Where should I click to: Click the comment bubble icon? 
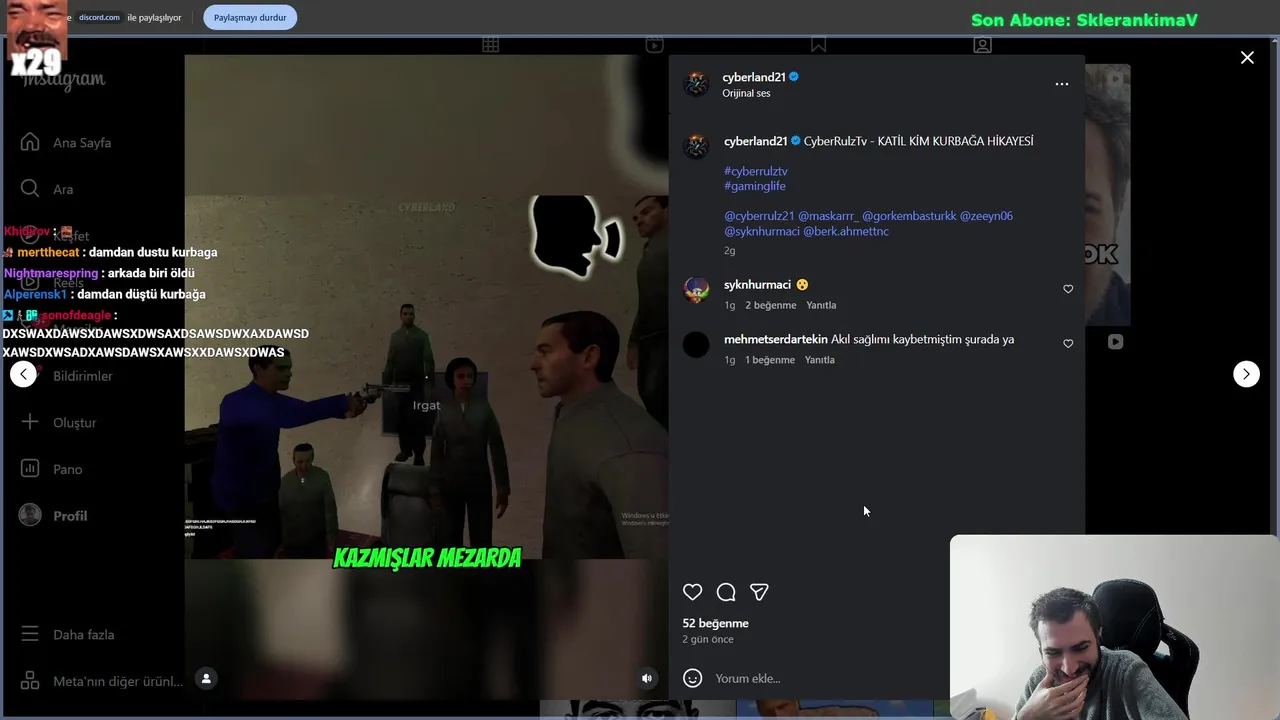pos(726,592)
